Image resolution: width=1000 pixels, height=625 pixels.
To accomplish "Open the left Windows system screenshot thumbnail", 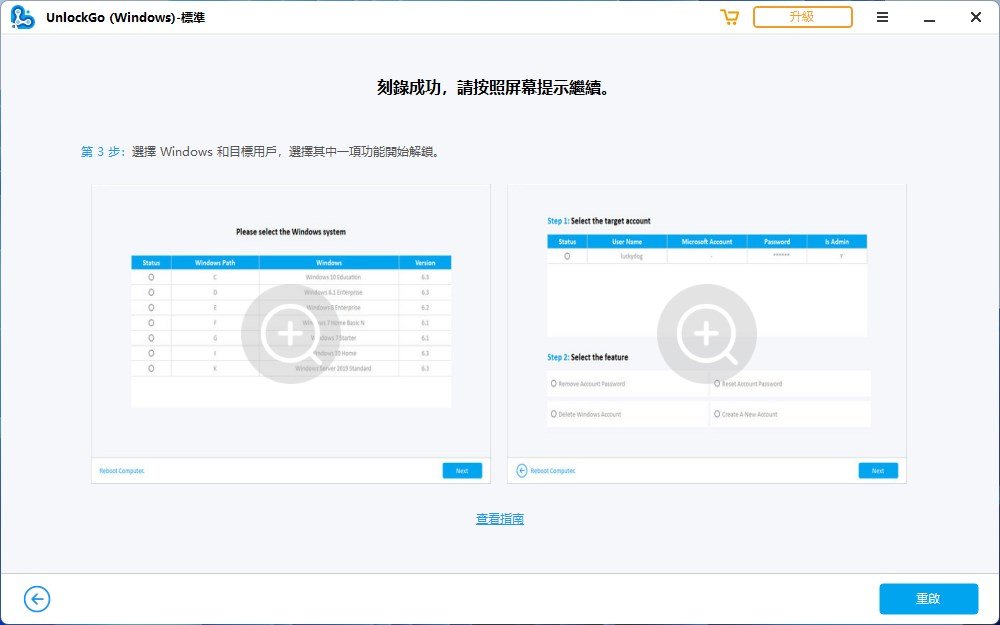I will coord(291,334).
